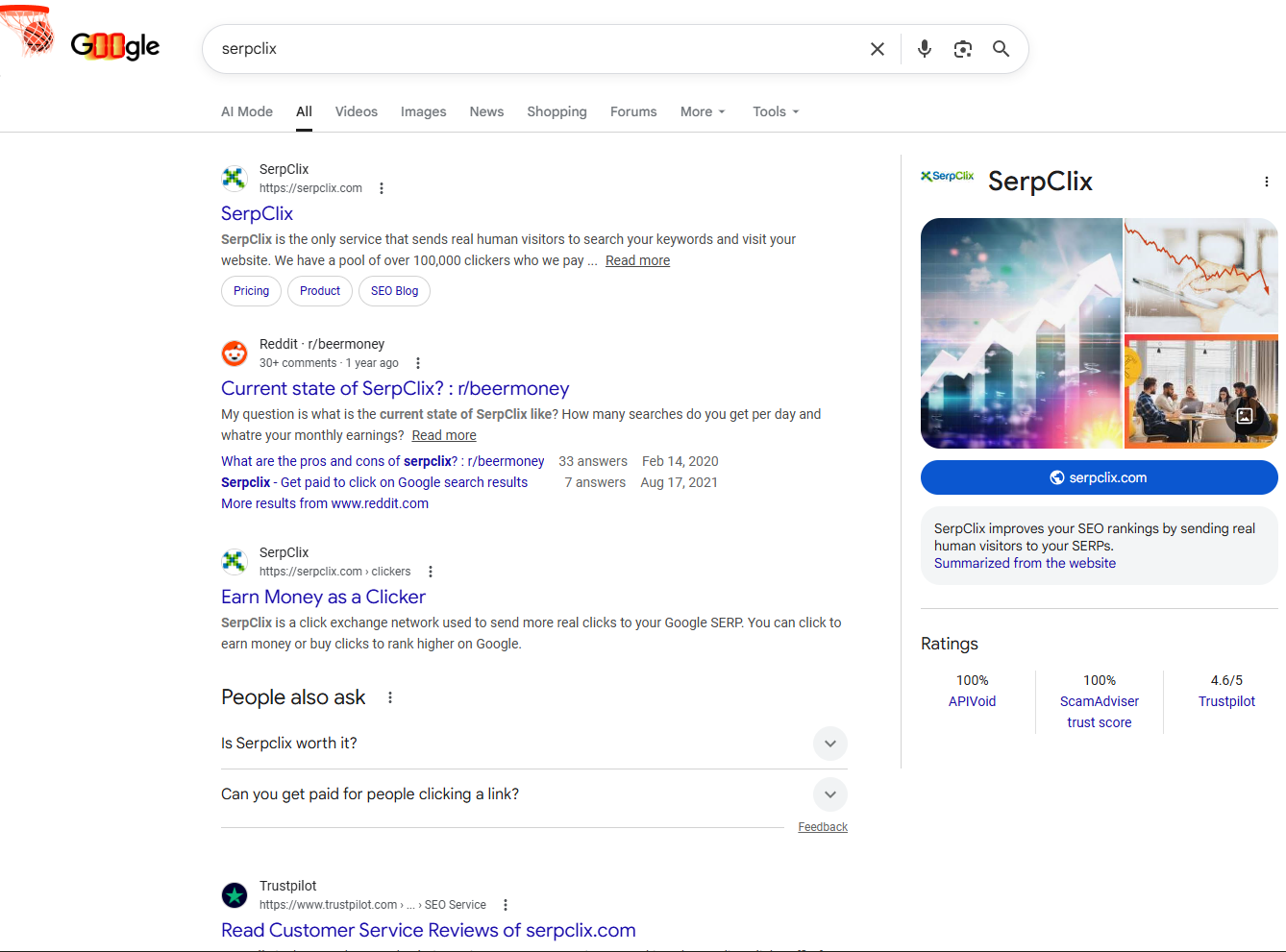Click the serpclix.com button in the knowledge panel
This screenshot has width=1286, height=952.
pos(1099,477)
